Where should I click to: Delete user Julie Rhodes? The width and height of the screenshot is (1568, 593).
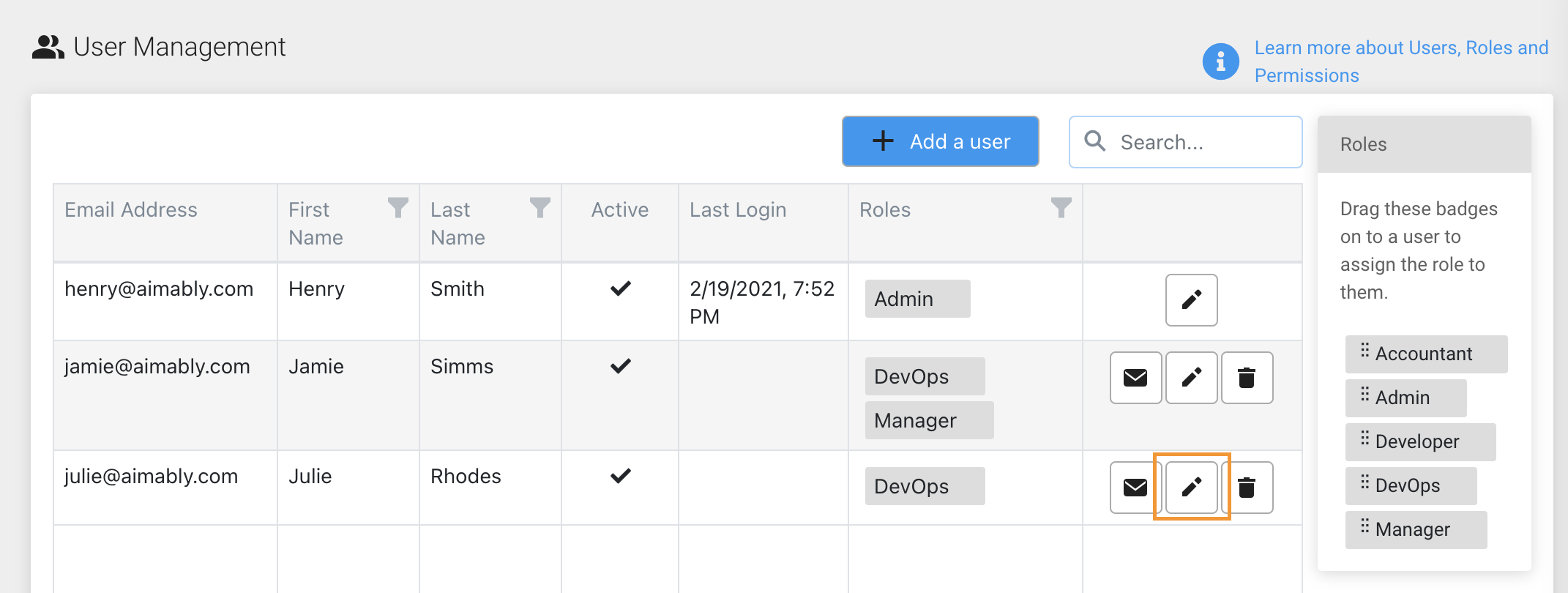coord(1247,487)
